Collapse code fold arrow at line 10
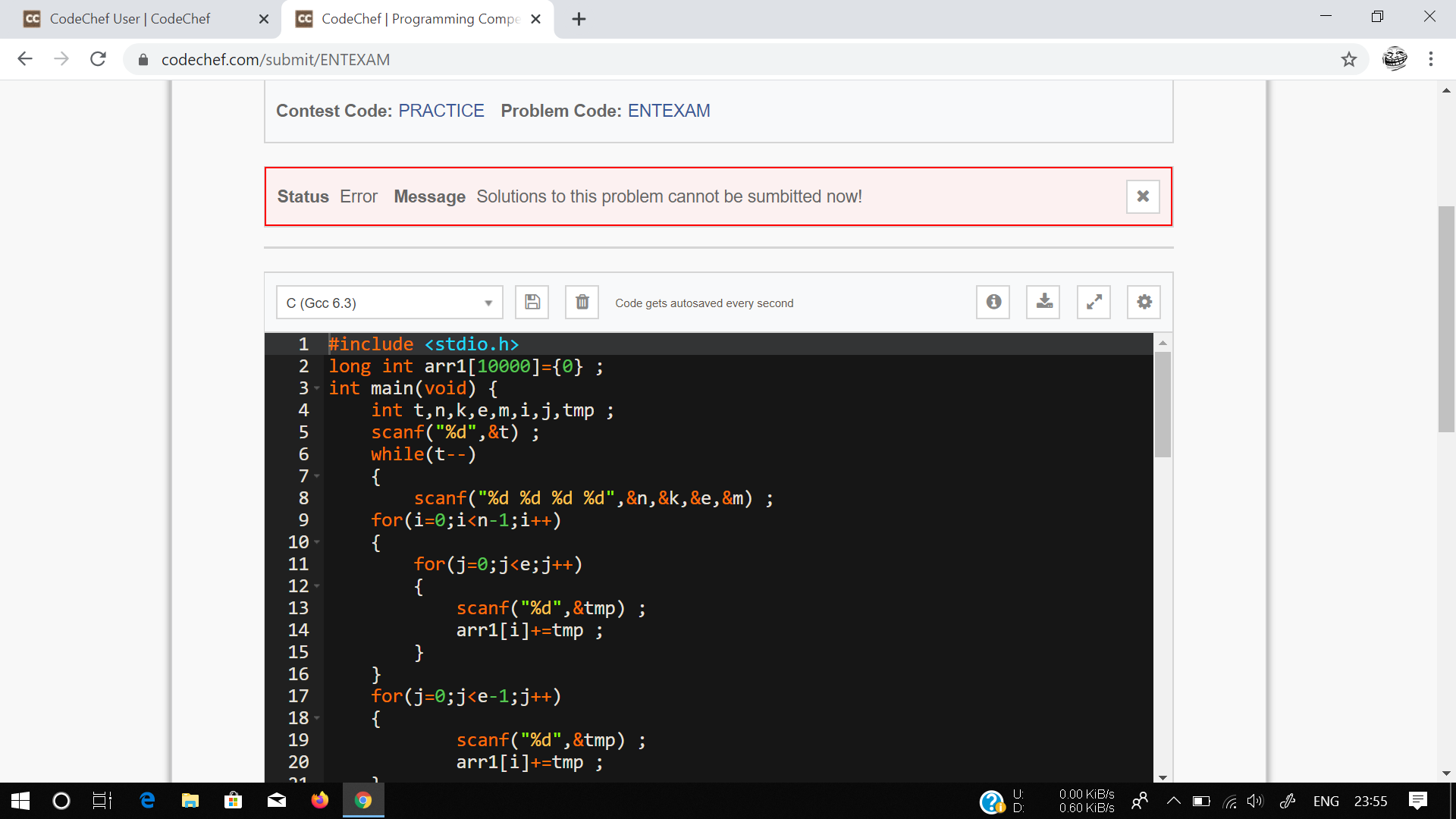Screen dimensions: 1456x819 click(317, 542)
